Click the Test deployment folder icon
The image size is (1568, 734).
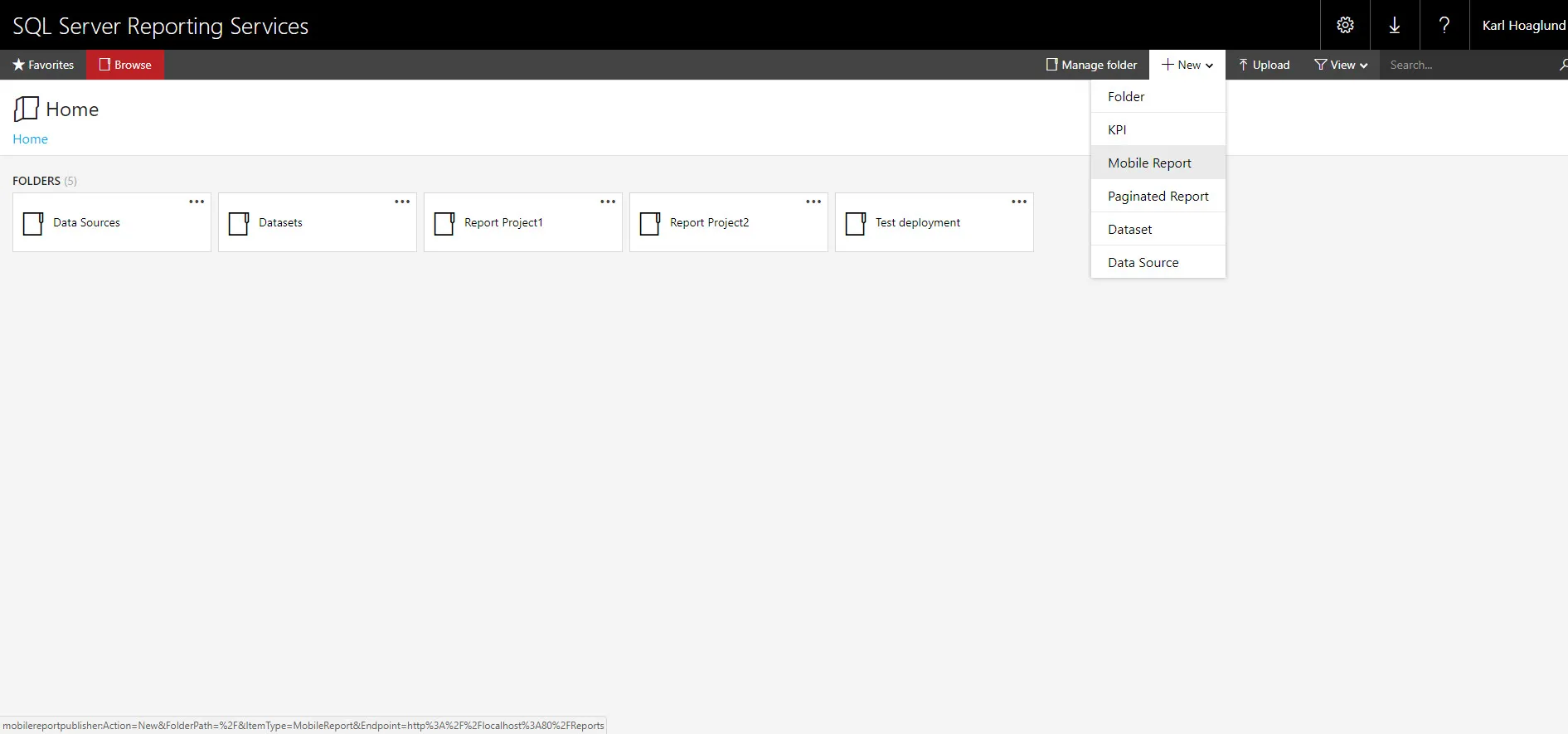[856, 223]
